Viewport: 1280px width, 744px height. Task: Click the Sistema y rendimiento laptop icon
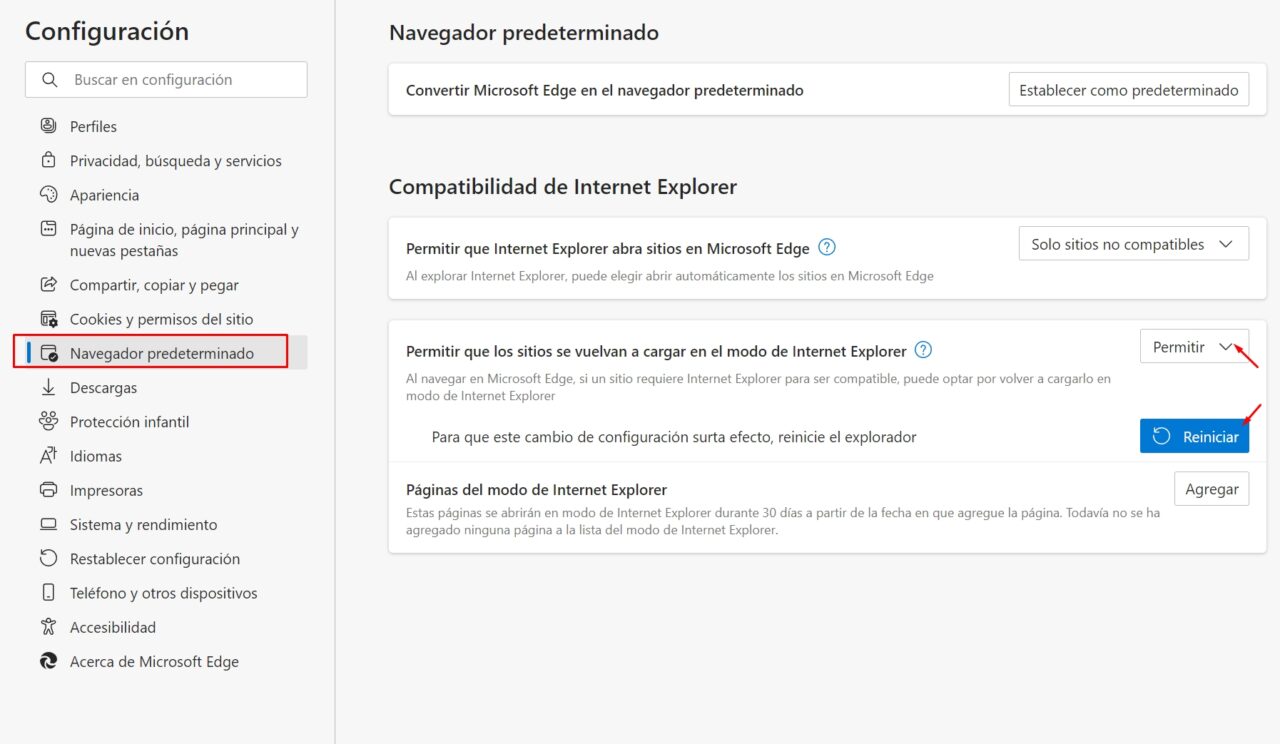point(48,524)
